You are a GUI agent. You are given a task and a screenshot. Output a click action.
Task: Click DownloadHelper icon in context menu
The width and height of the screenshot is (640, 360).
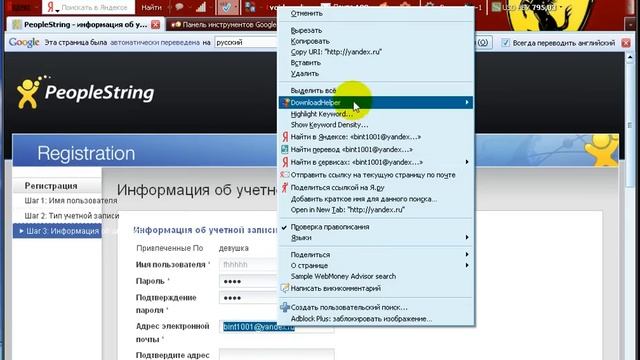point(286,102)
